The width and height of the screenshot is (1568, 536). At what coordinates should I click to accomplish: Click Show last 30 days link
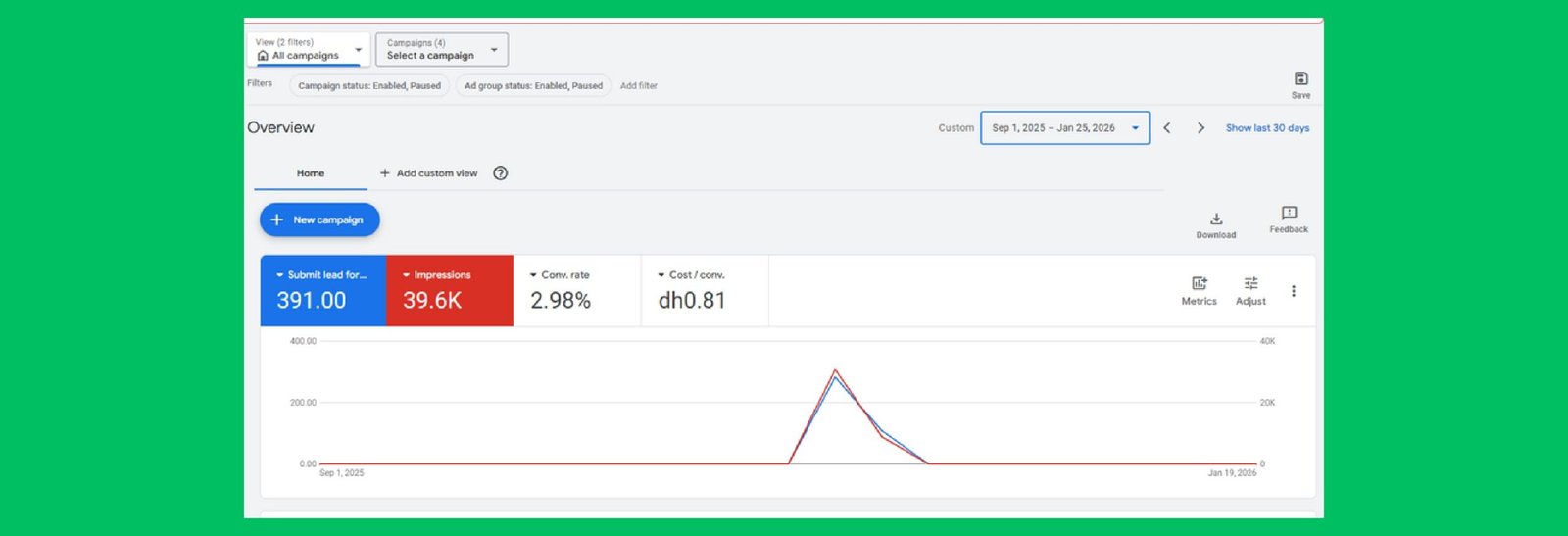coord(1267,128)
